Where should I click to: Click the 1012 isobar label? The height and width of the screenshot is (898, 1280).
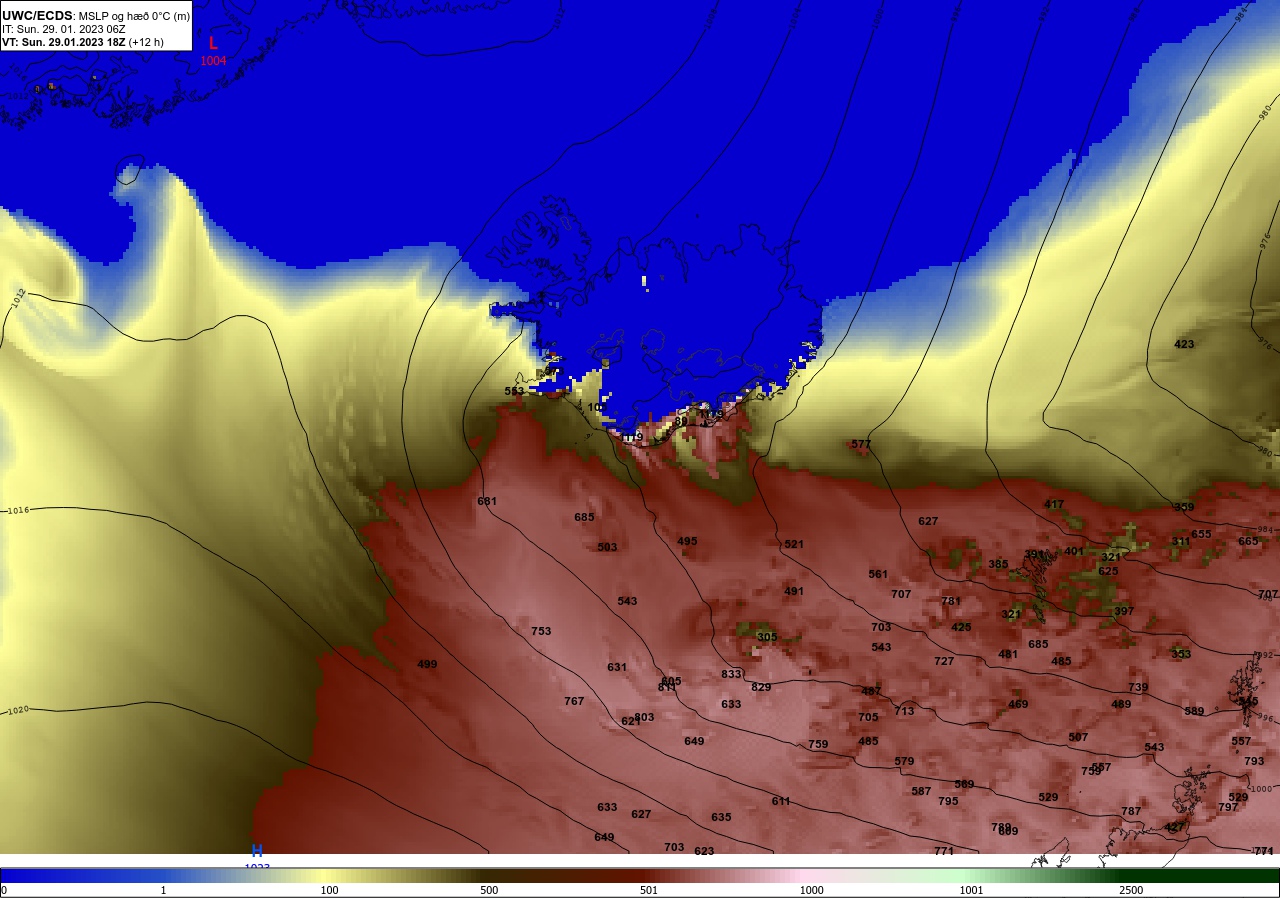point(20,298)
